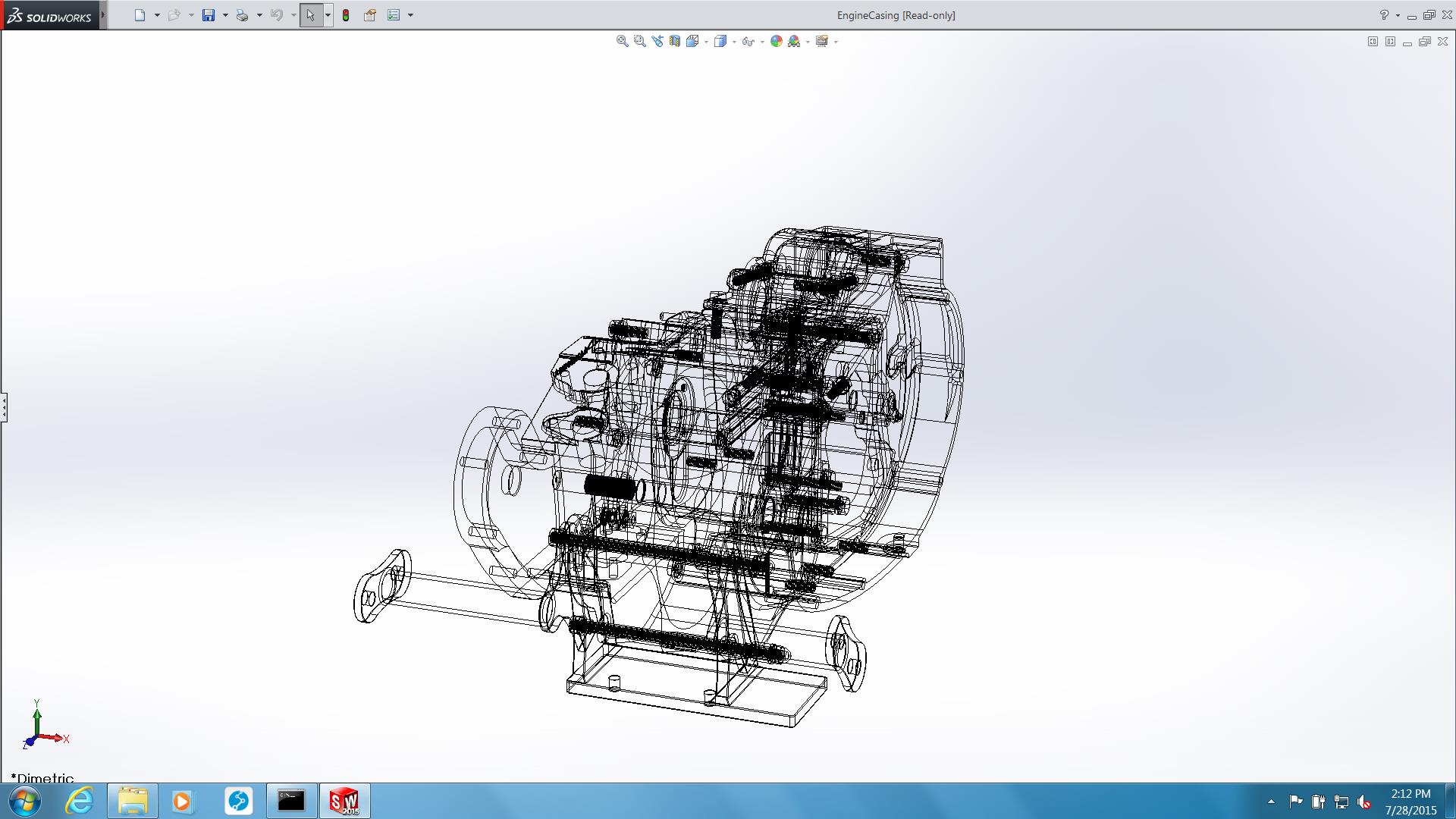This screenshot has width=1456, height=819.
Task: Toggle Hide/Show Items glasses icon
Action: 748,42
